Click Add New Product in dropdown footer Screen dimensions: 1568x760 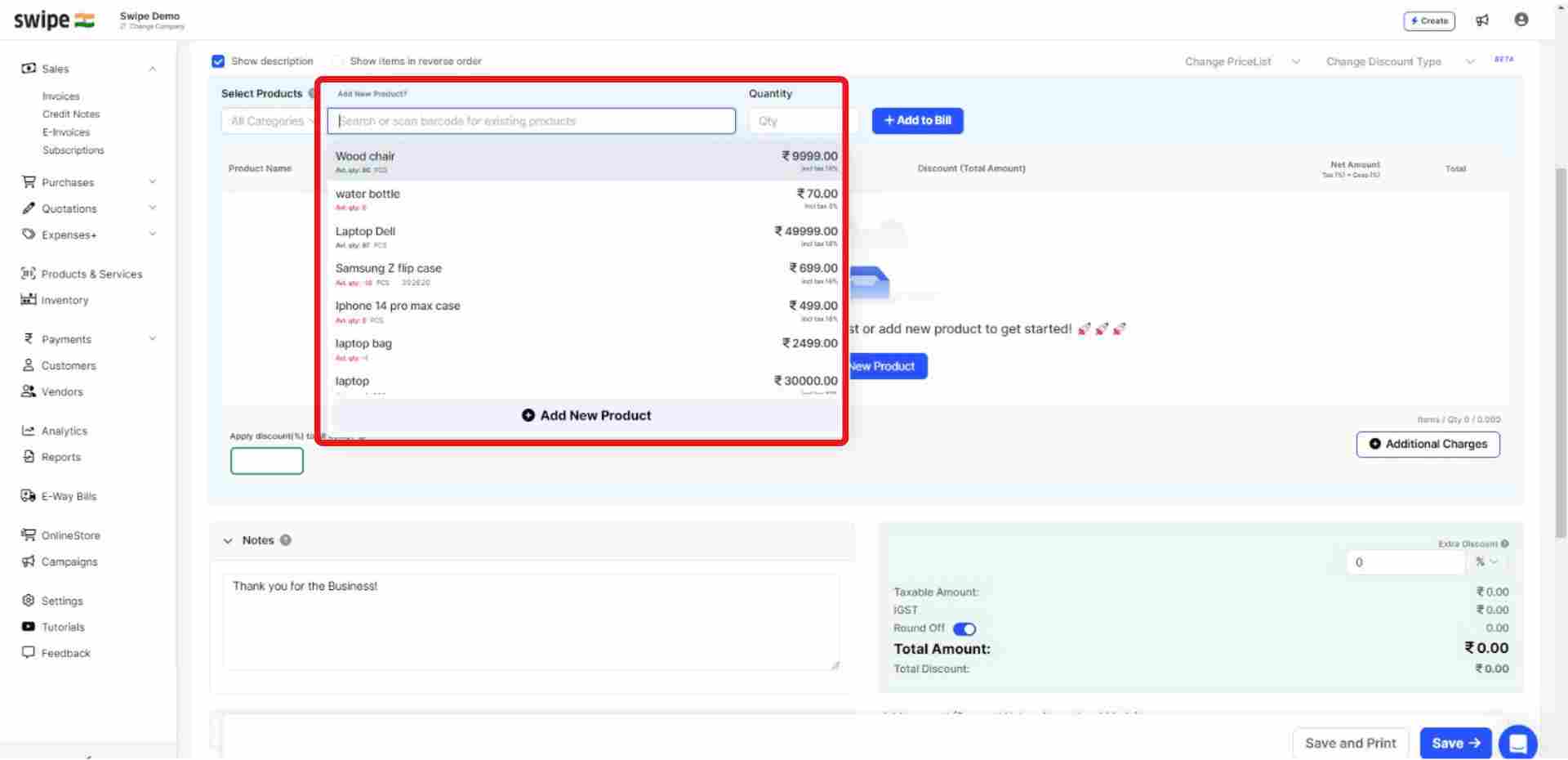[x=586, y=415]
